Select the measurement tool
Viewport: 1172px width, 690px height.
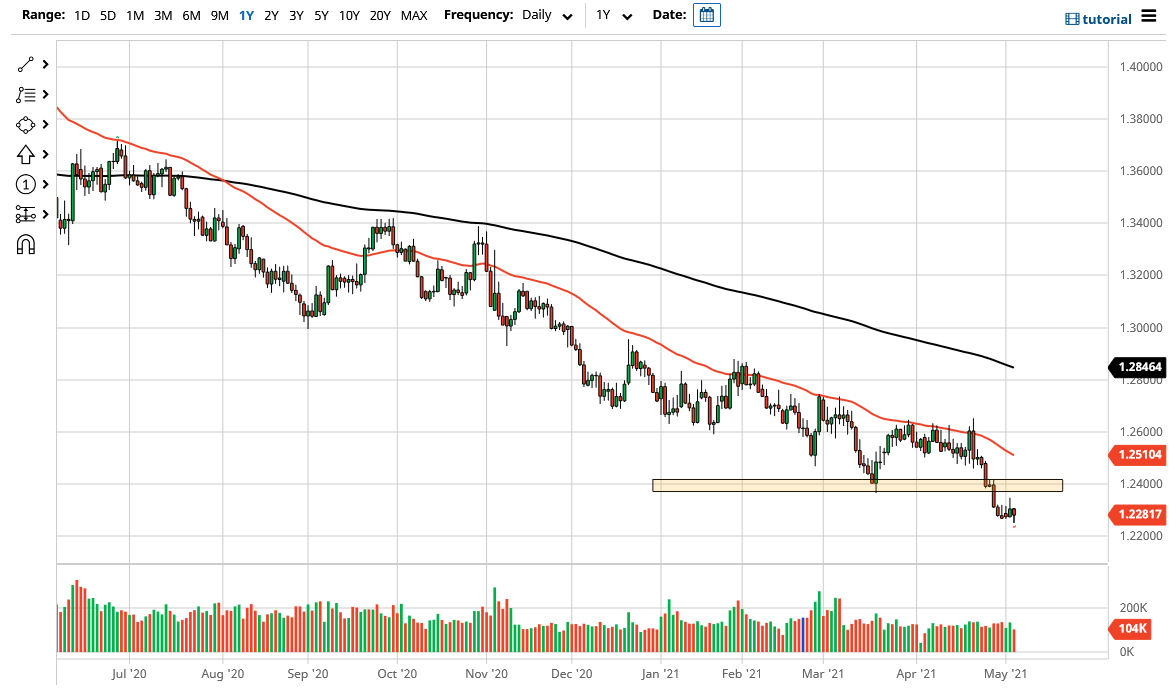point(27,214)
